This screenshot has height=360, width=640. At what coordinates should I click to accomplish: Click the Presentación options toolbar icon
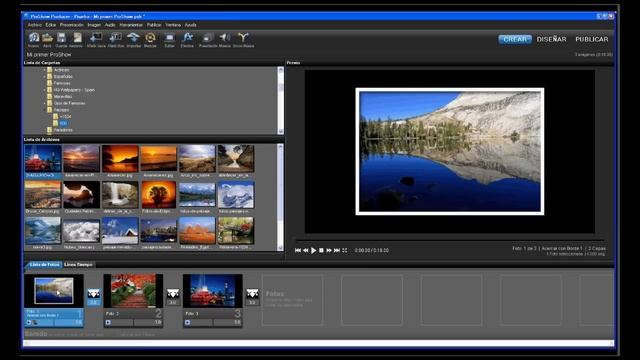pyautogui.click(x=208, y=38)
